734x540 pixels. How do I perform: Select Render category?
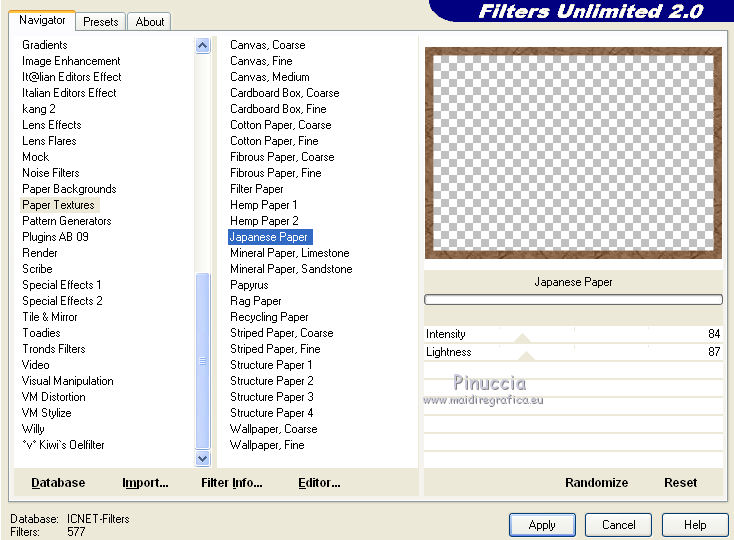(x=40, y=253)
